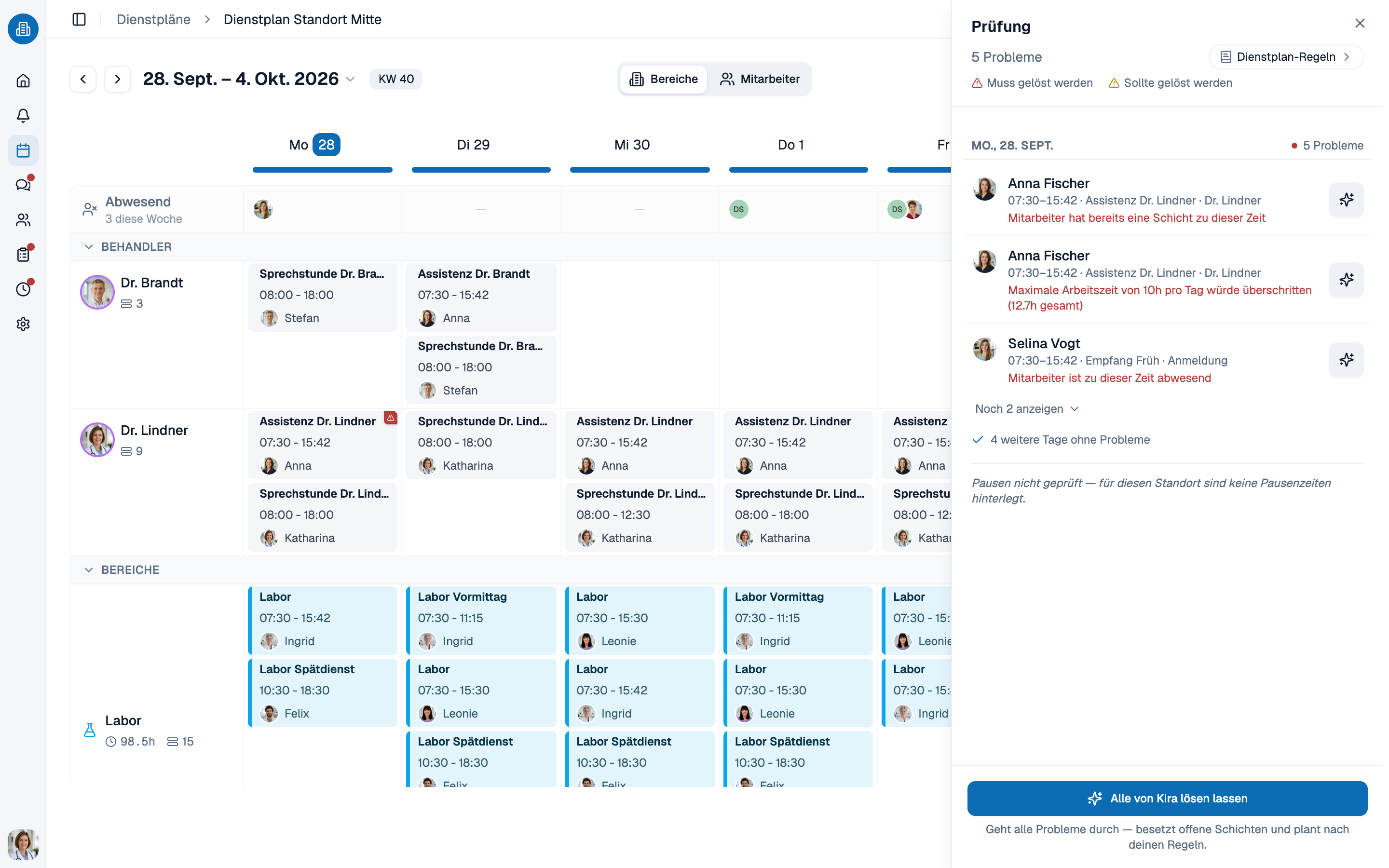Image resolution: width=1389 pixels, height=868 pixels.
Task: Let Kira solve the maximum working time problem
Action: click(x=1346, y=280)
